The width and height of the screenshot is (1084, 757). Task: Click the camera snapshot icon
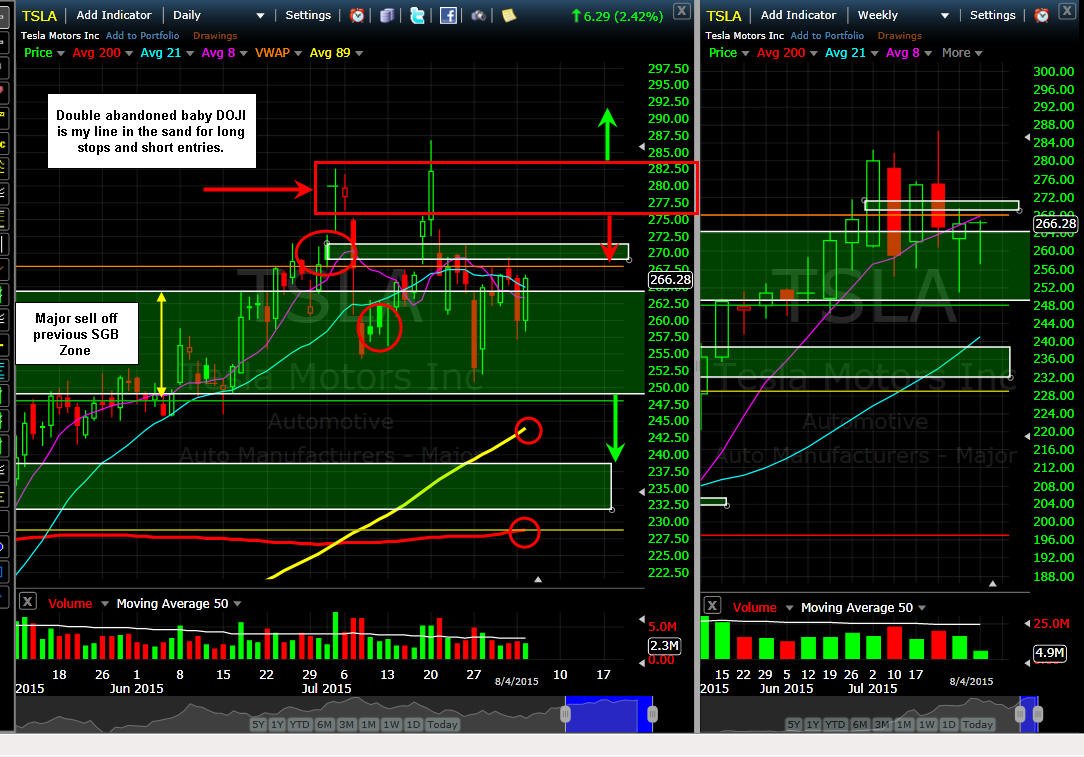[478, 15]
